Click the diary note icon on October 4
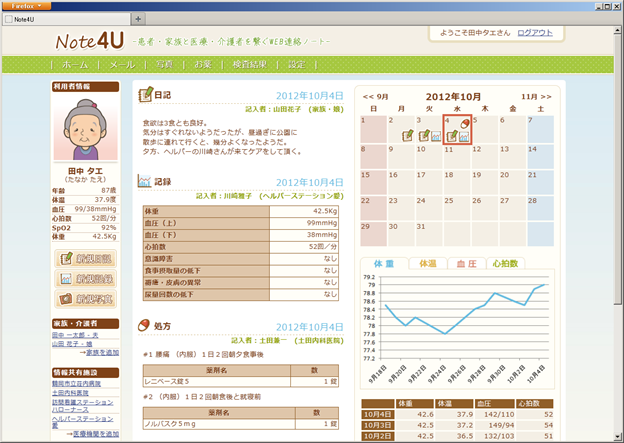Viewport: 624px width, 443px height. pos(452,136)
